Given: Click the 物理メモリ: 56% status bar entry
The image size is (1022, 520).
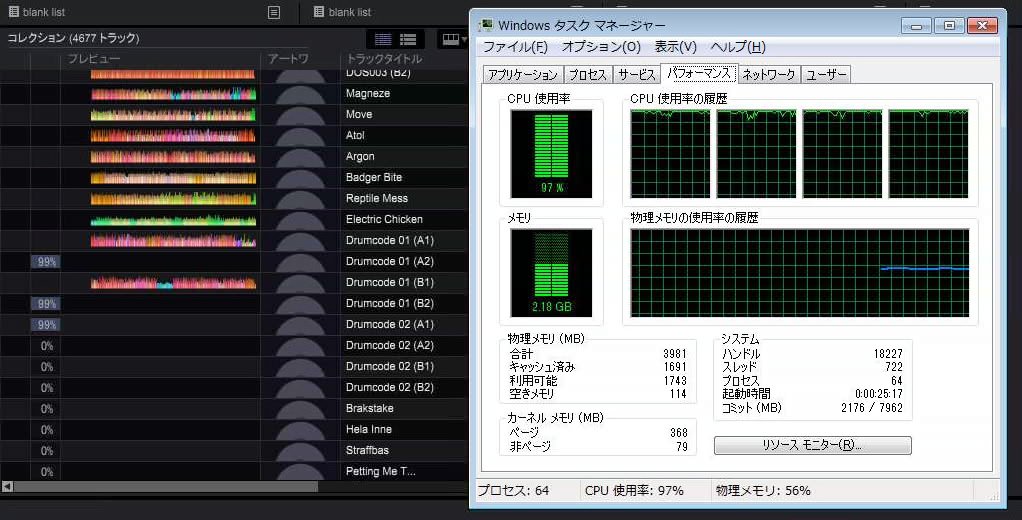Looking at the screenshot, I should point(763,491).
